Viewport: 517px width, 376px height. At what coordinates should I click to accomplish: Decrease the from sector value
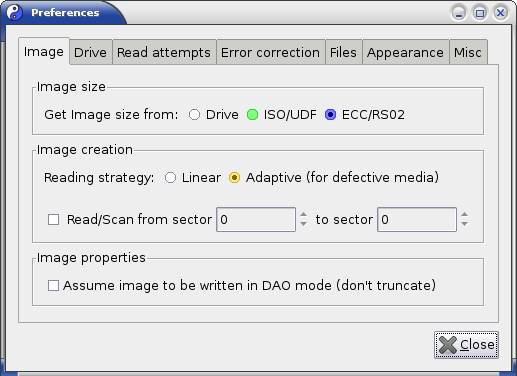pyautogui.click(x=303, y=224)
